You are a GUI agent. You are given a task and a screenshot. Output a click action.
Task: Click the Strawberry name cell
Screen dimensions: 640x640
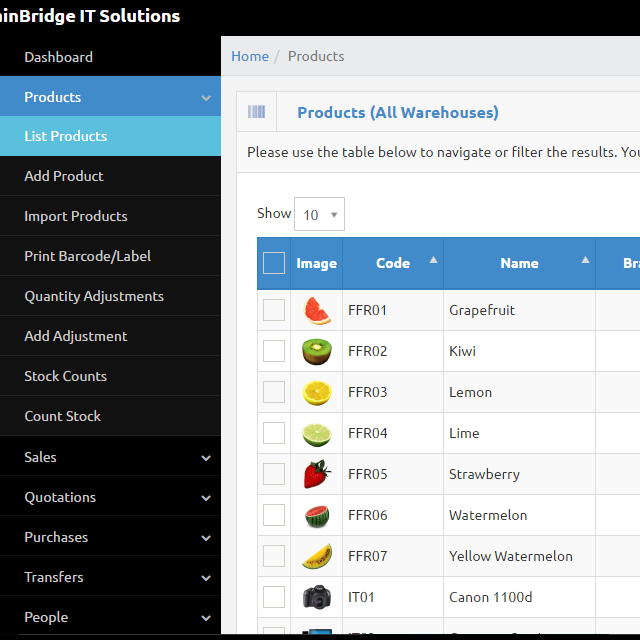(519, 474)
